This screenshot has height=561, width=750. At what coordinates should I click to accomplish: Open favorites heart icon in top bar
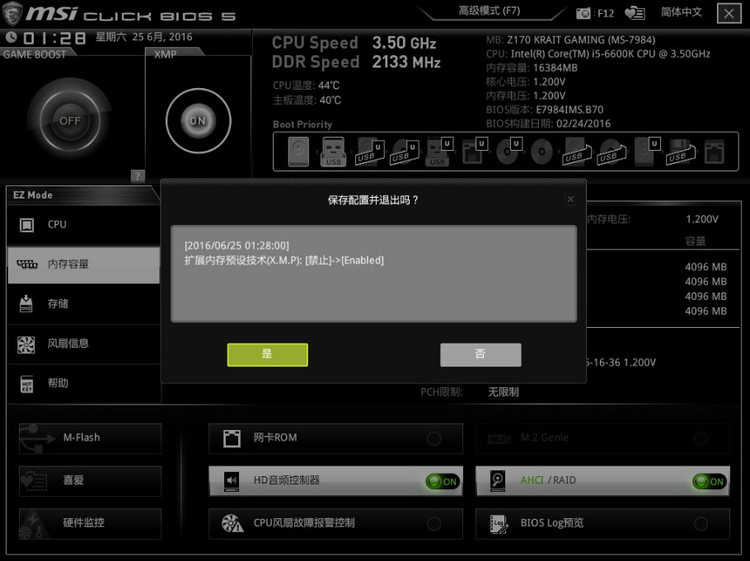pos(635,13)
